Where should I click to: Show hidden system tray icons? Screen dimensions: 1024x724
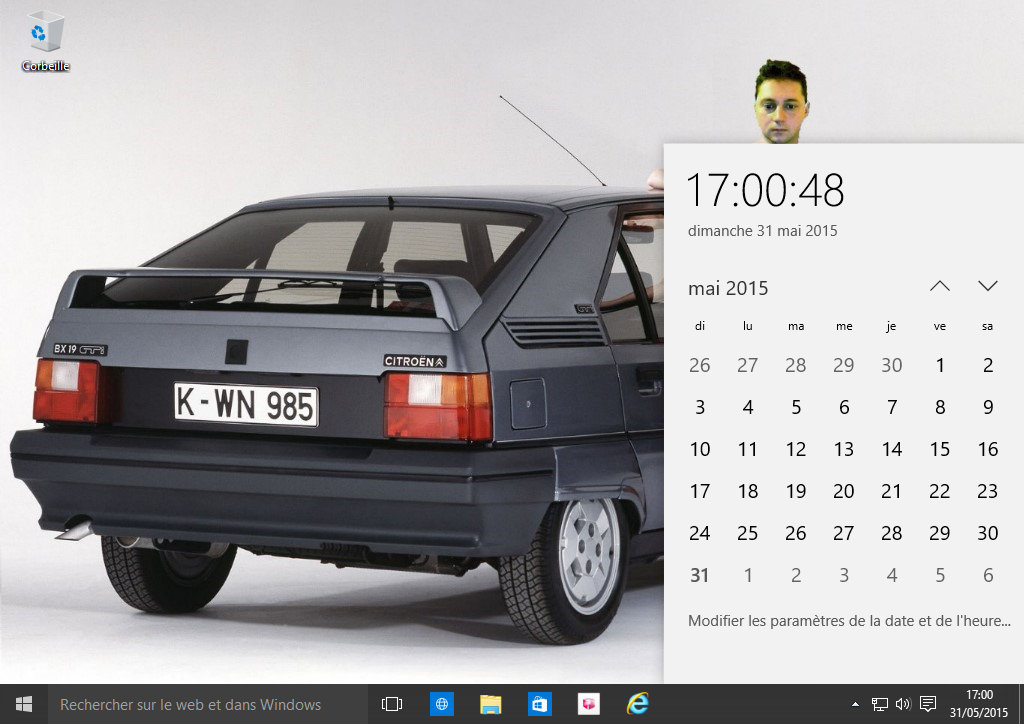pyautogui.click(x=856, y=704)
